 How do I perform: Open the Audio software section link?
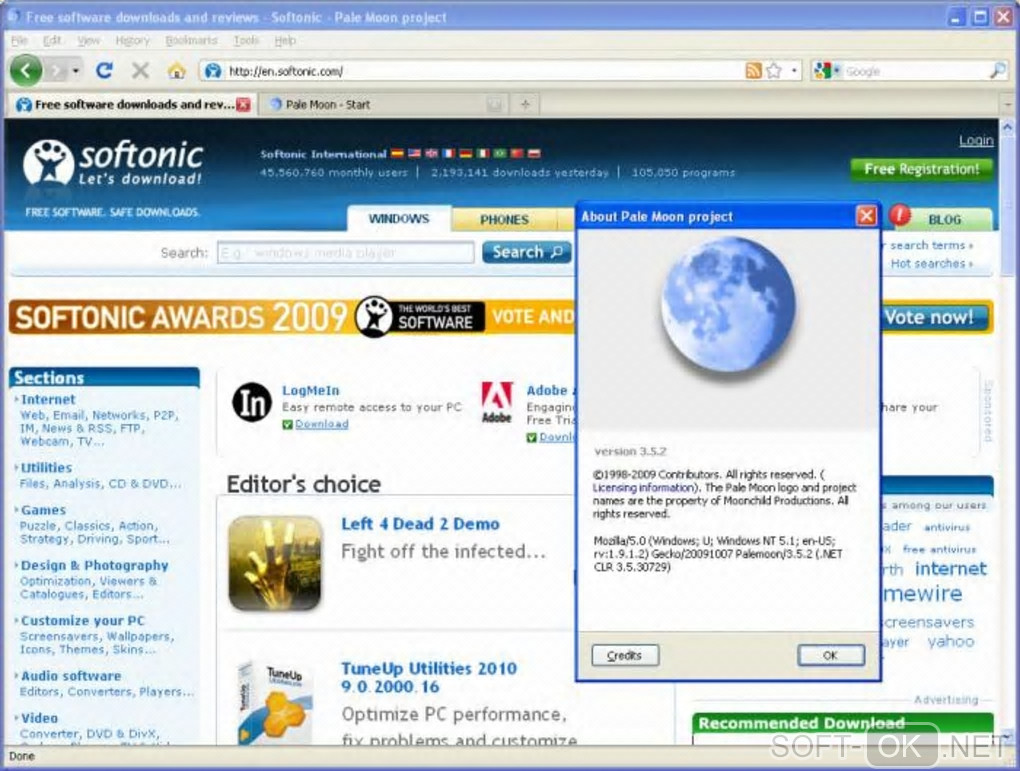pos(70,676)
